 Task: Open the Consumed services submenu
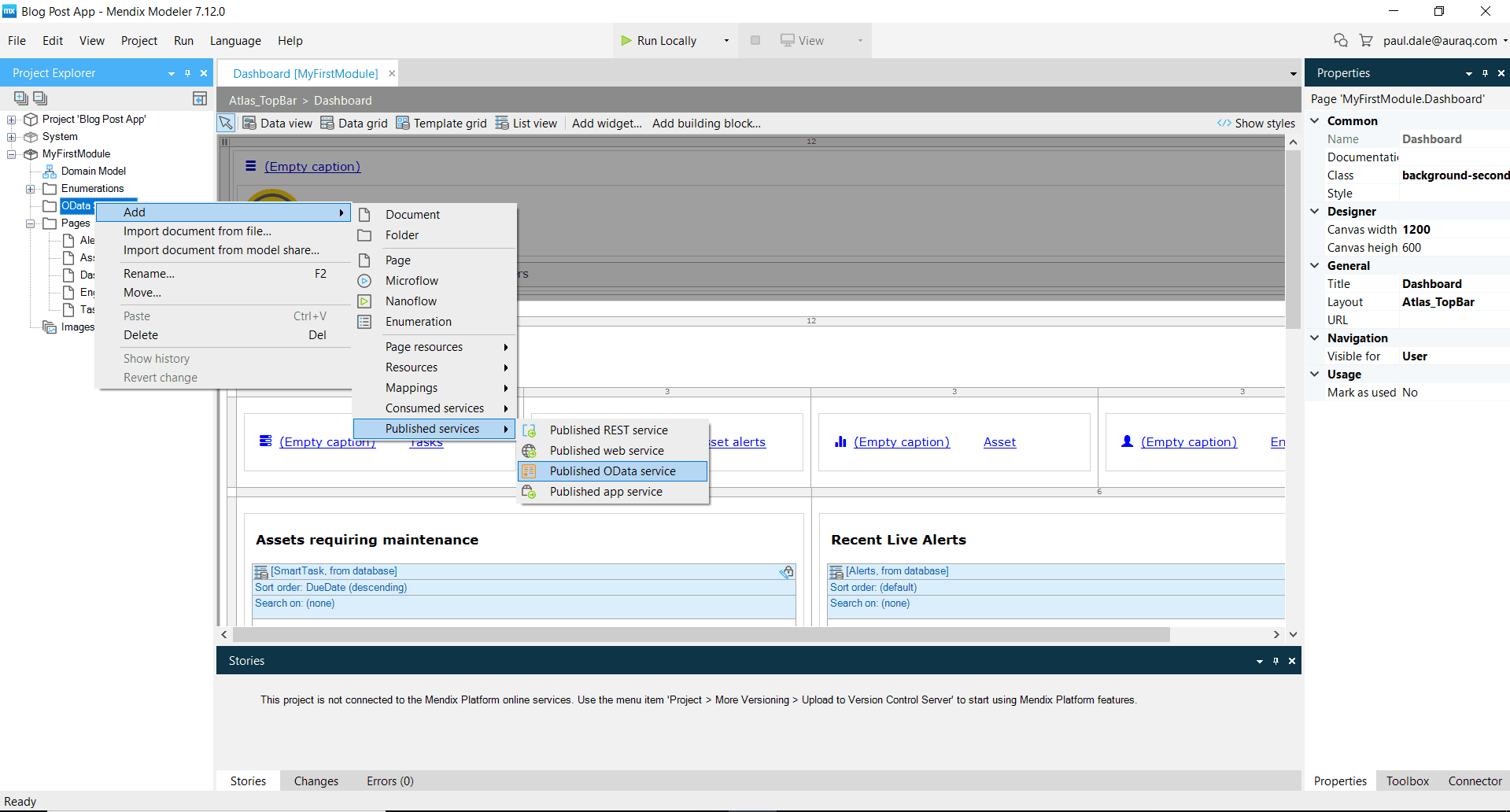pos(434,408)
